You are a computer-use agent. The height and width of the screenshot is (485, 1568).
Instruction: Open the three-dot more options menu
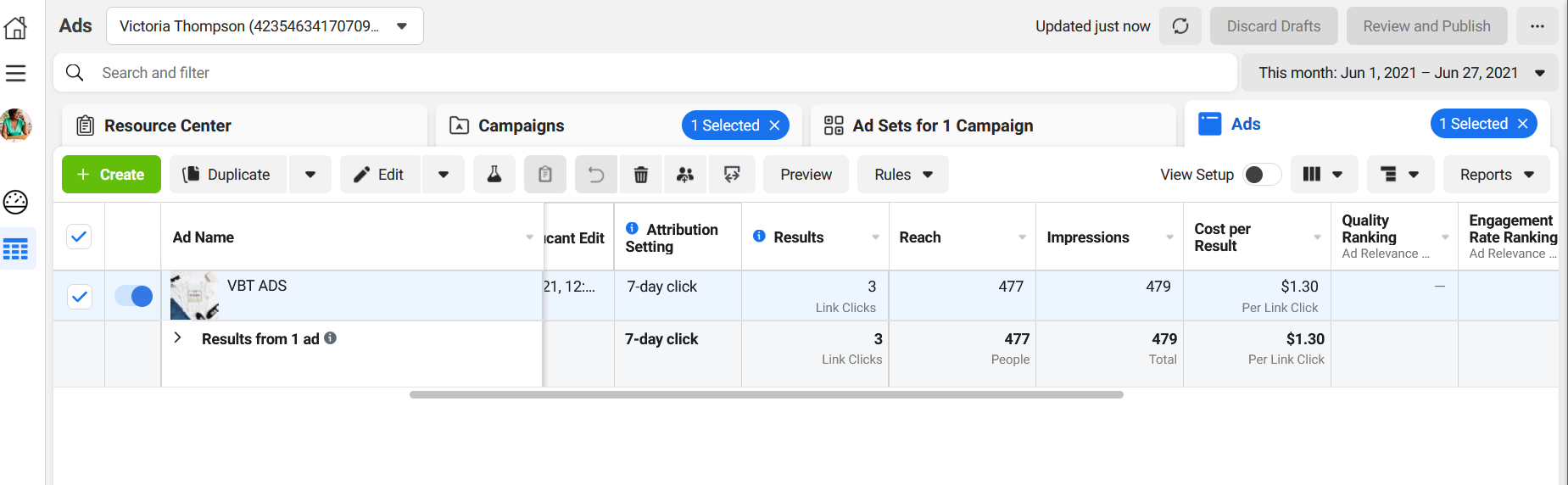(x=1537, y=26)
